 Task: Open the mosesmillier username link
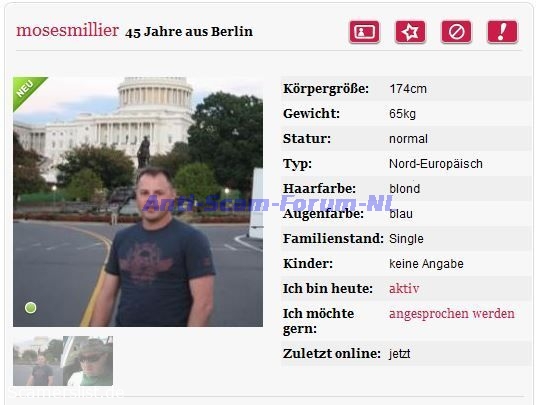[x=67, y=30]
